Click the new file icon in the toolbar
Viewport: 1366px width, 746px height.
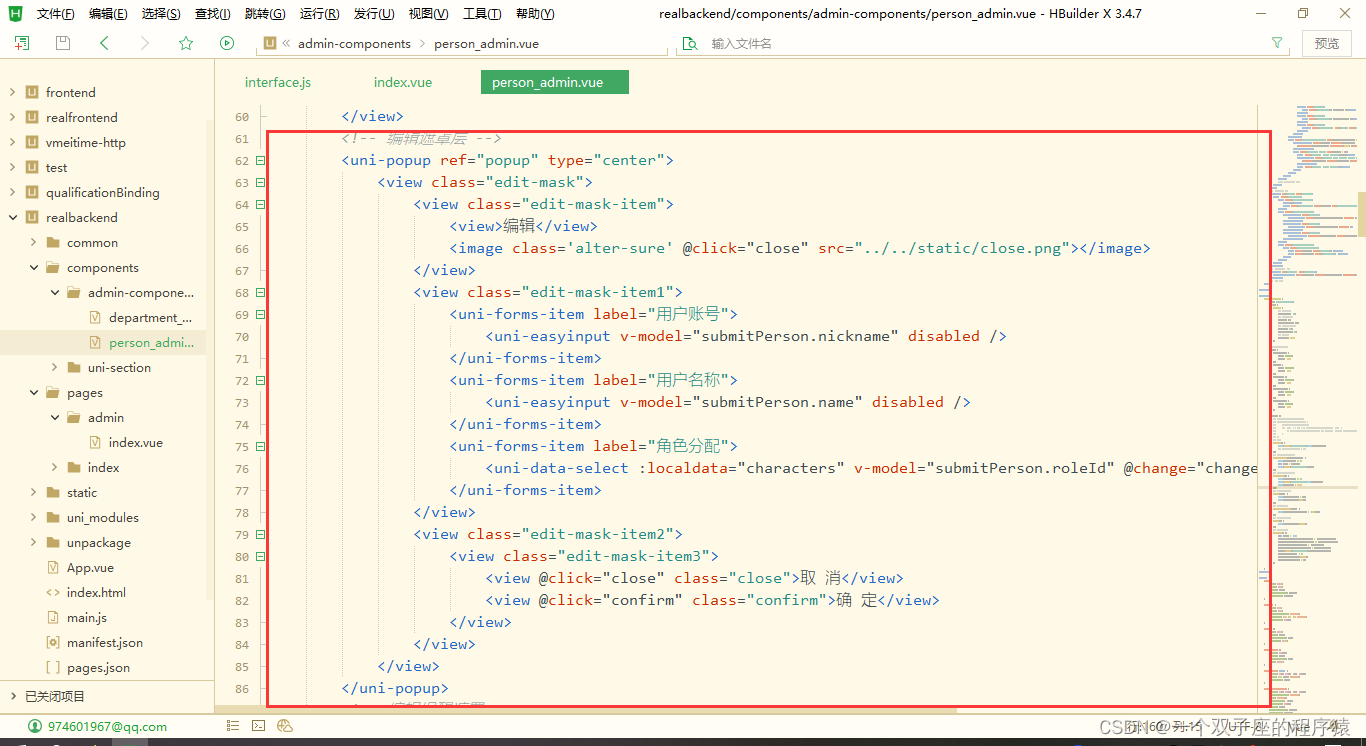tap(22, 43)
